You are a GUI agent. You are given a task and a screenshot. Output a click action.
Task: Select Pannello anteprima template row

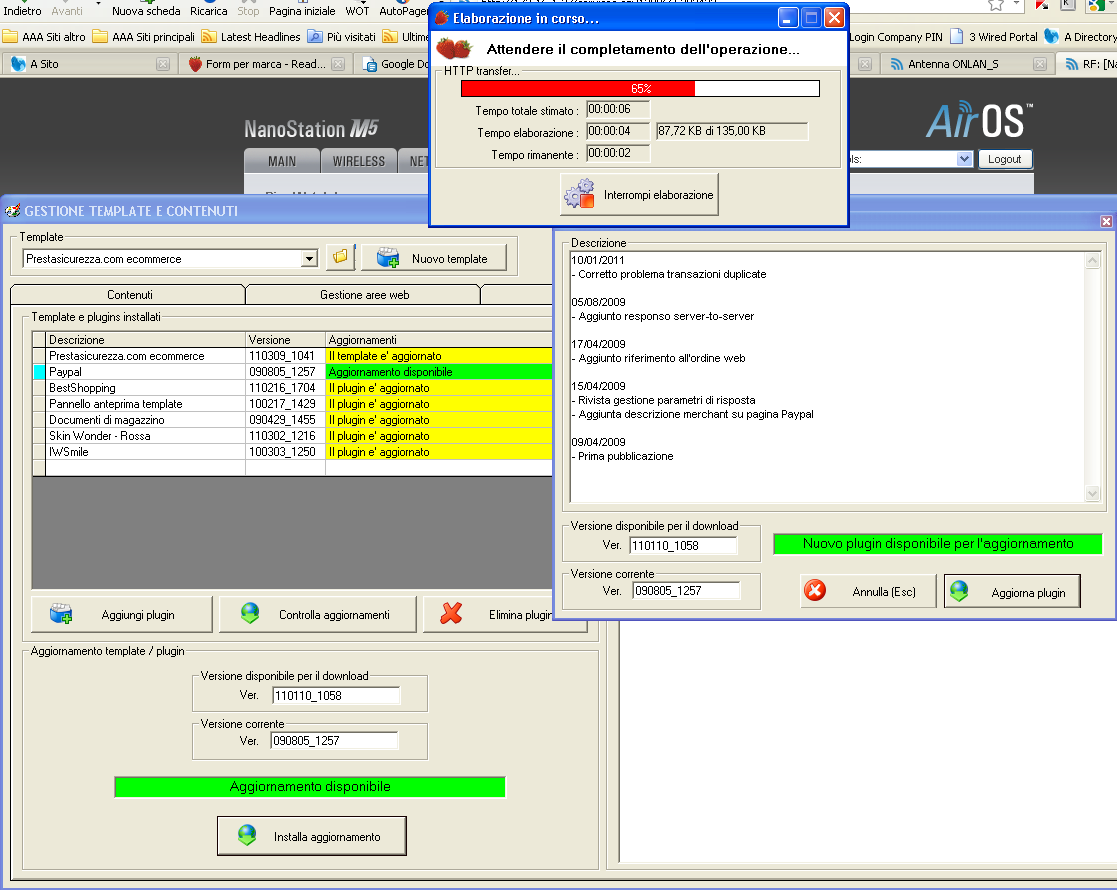[x=292, y=404]
